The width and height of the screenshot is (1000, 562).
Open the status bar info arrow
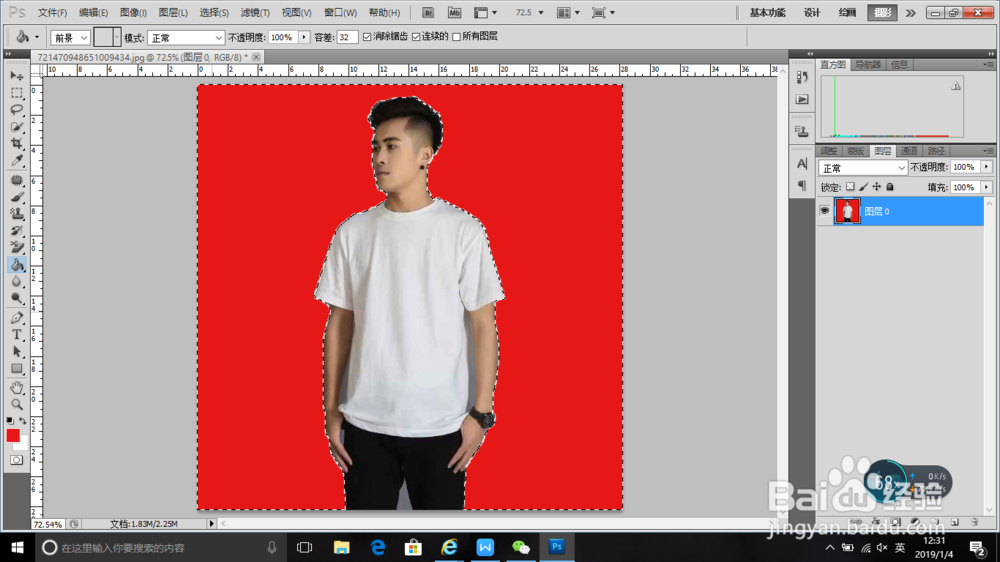(212, 524)
